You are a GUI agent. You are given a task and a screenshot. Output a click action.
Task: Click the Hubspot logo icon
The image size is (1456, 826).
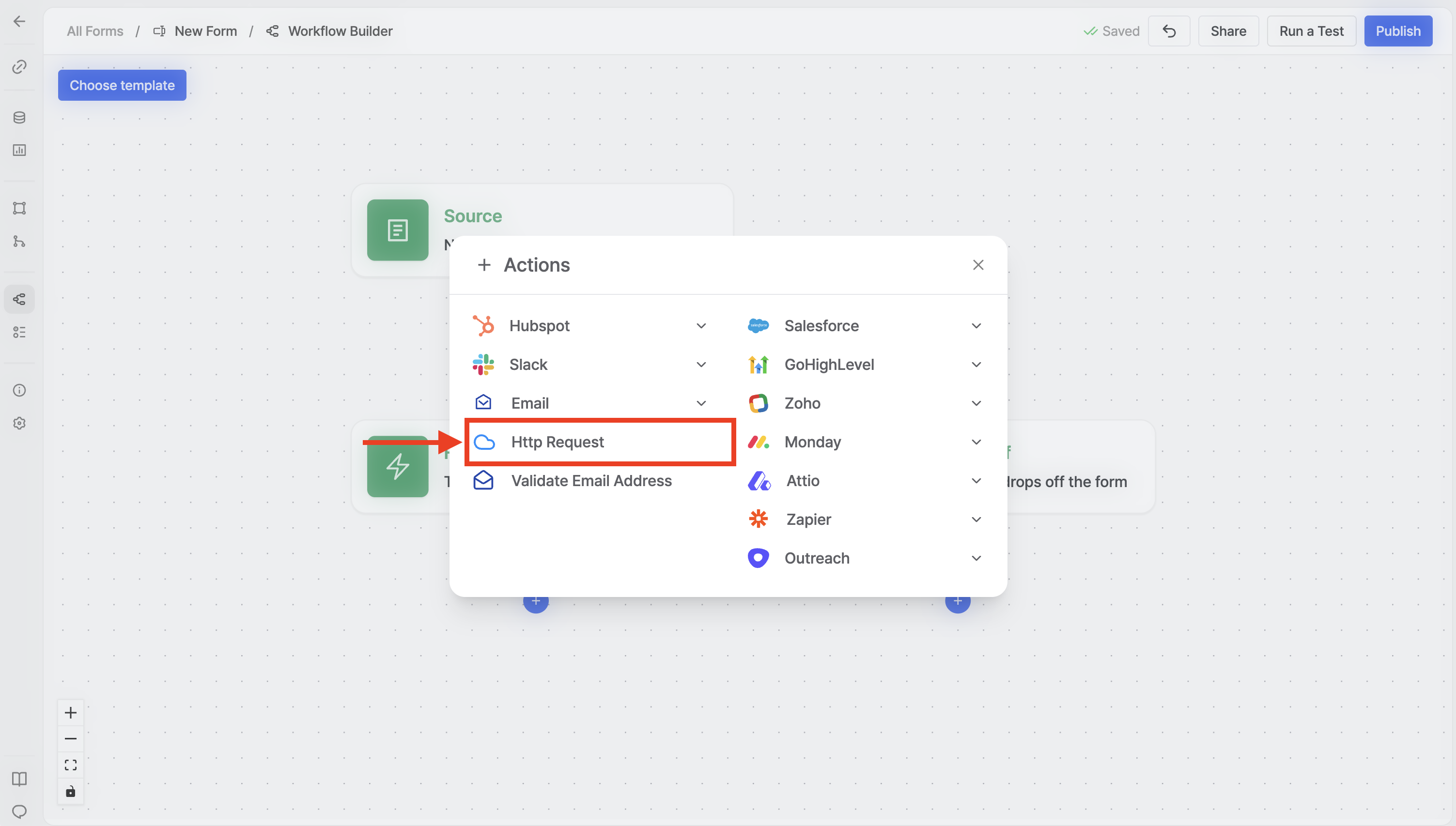[483, 326]
